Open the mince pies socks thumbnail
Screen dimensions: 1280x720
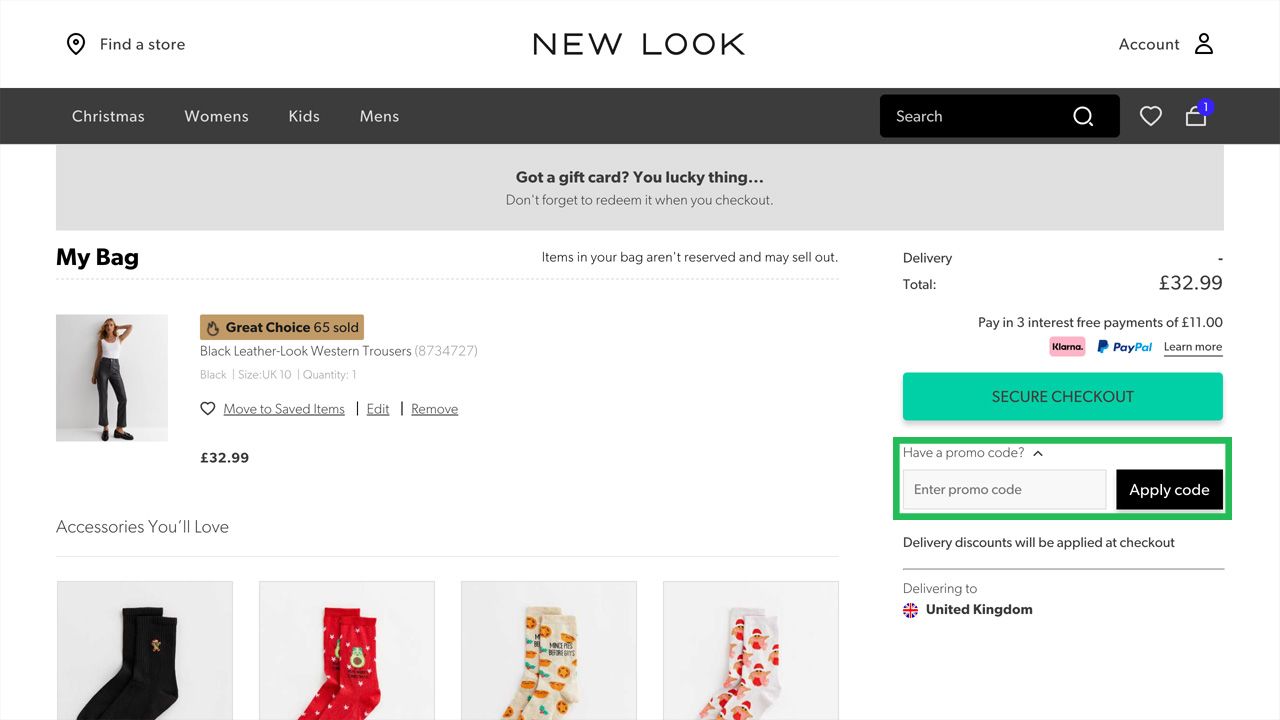coord(549,651)
